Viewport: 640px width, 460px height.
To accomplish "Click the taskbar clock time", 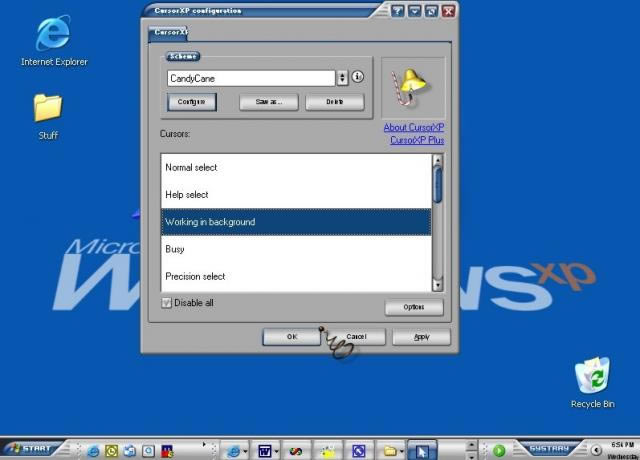I will [x=622, y=444].
